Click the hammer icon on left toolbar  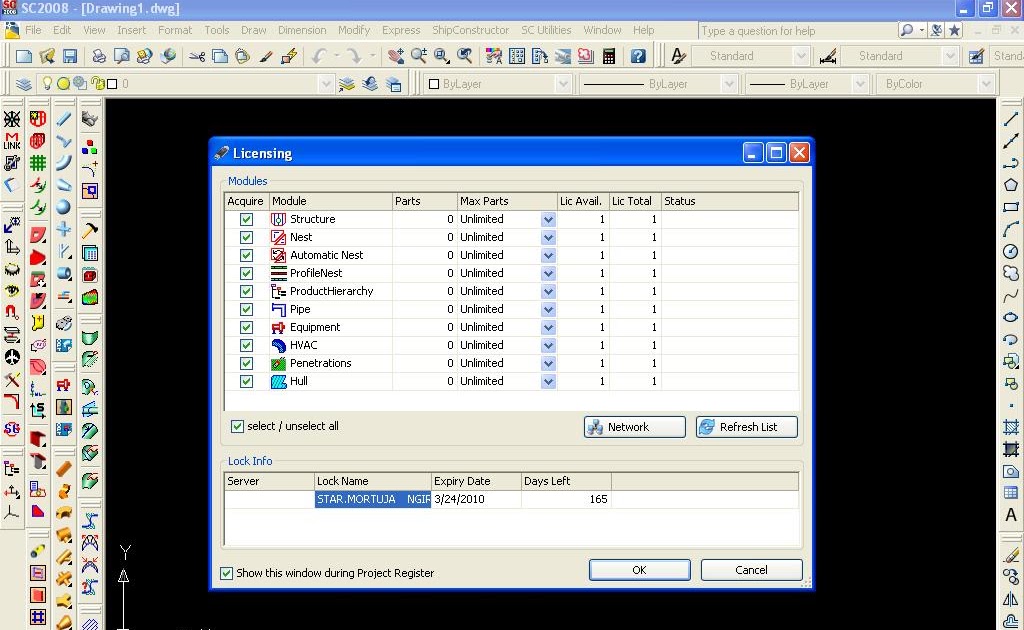click(90, 230)
